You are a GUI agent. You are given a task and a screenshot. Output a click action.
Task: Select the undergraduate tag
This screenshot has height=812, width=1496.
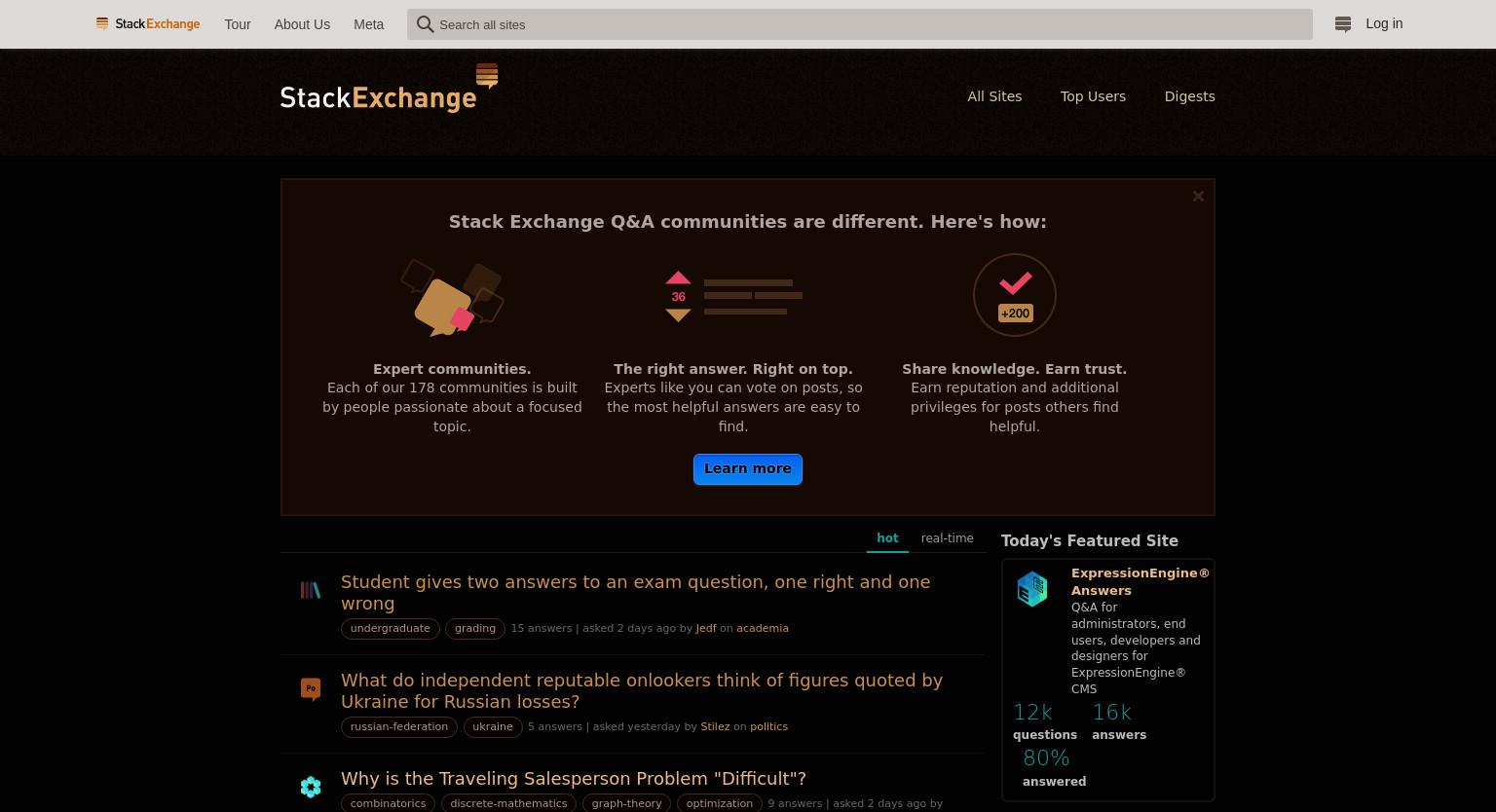[x=390, y=629]
